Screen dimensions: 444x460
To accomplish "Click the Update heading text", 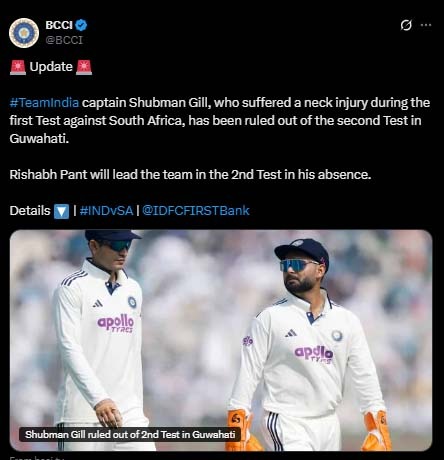I will coord(51,67).
